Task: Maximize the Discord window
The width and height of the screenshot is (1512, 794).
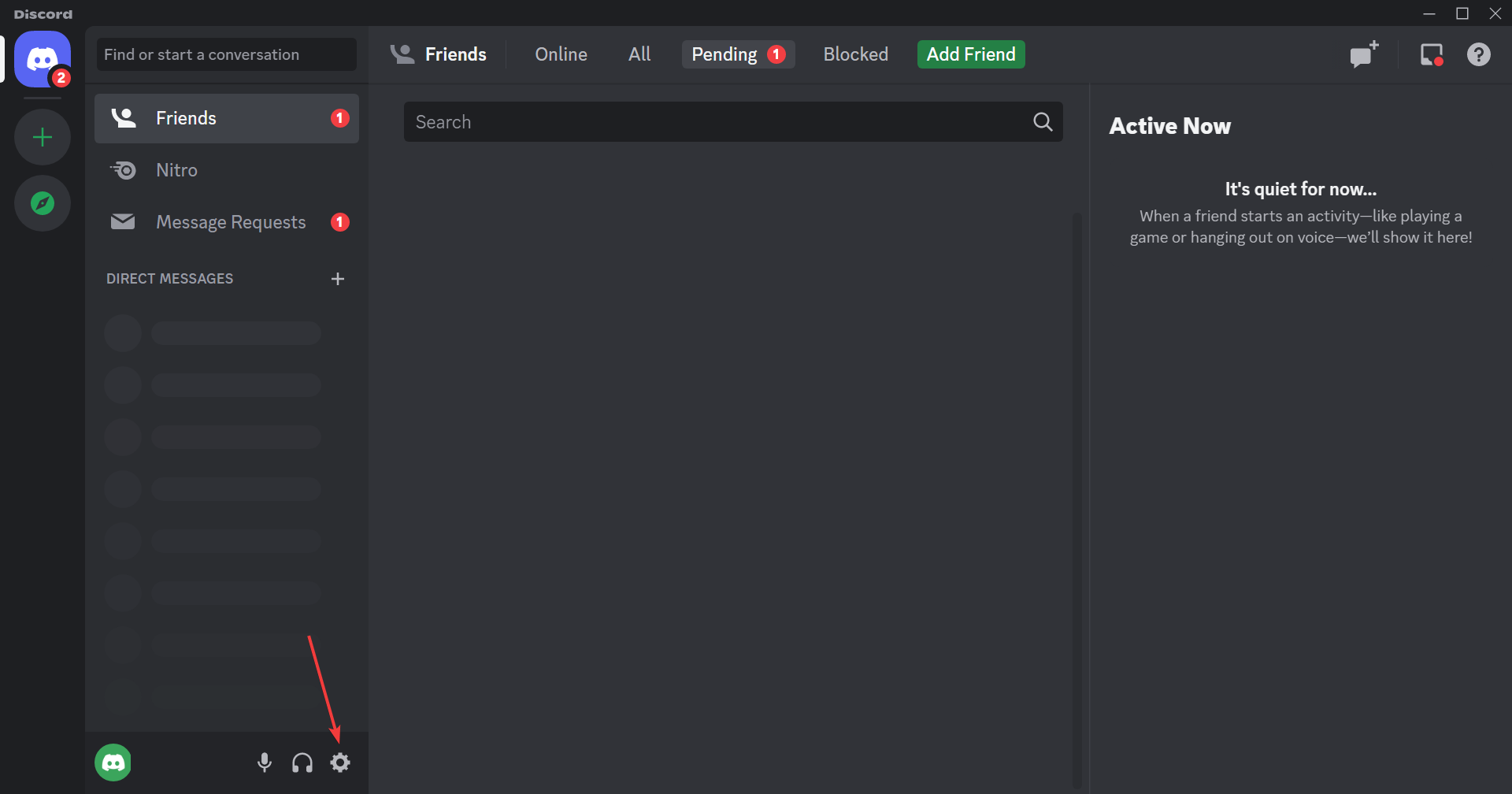Action: [1462, 13]
